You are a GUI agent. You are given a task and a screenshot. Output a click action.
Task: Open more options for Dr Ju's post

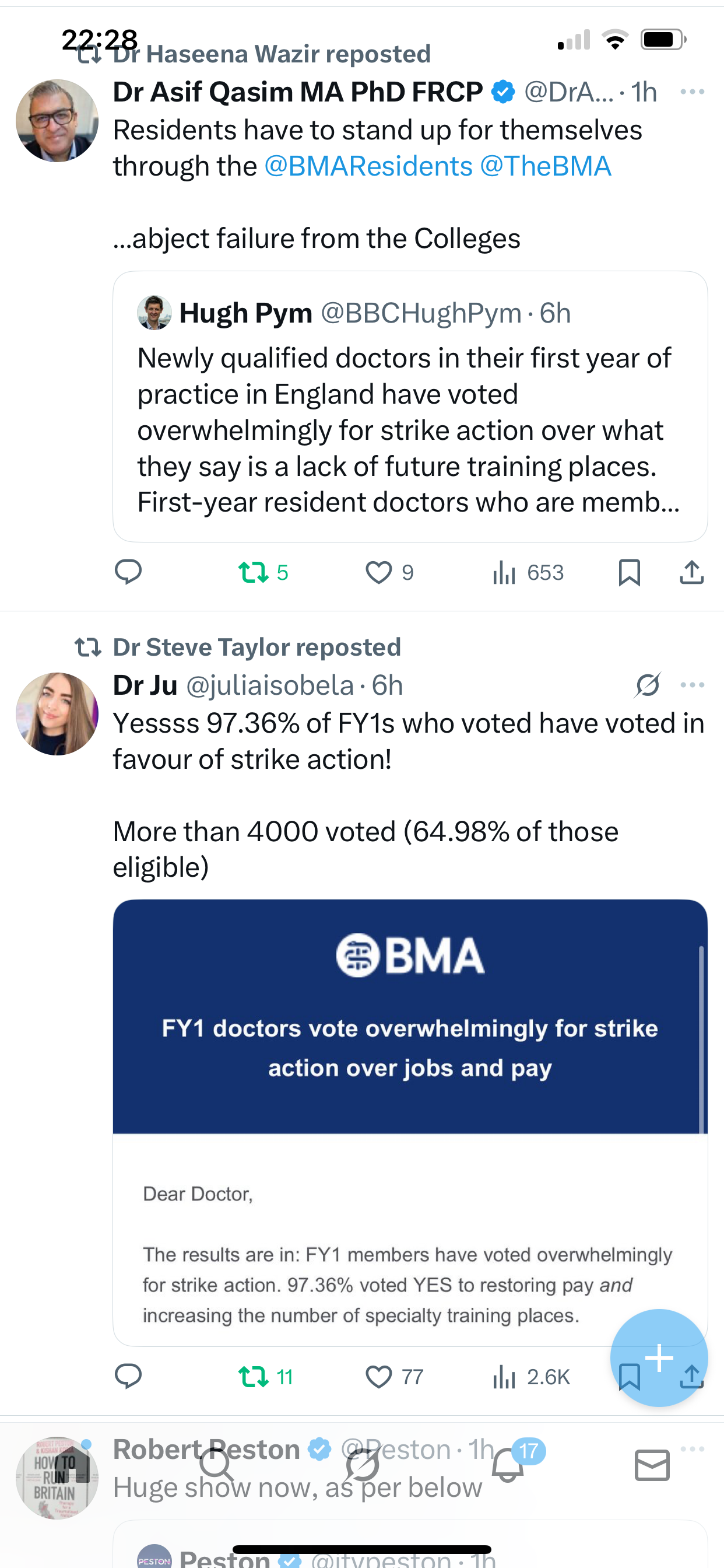coord(692,685)
